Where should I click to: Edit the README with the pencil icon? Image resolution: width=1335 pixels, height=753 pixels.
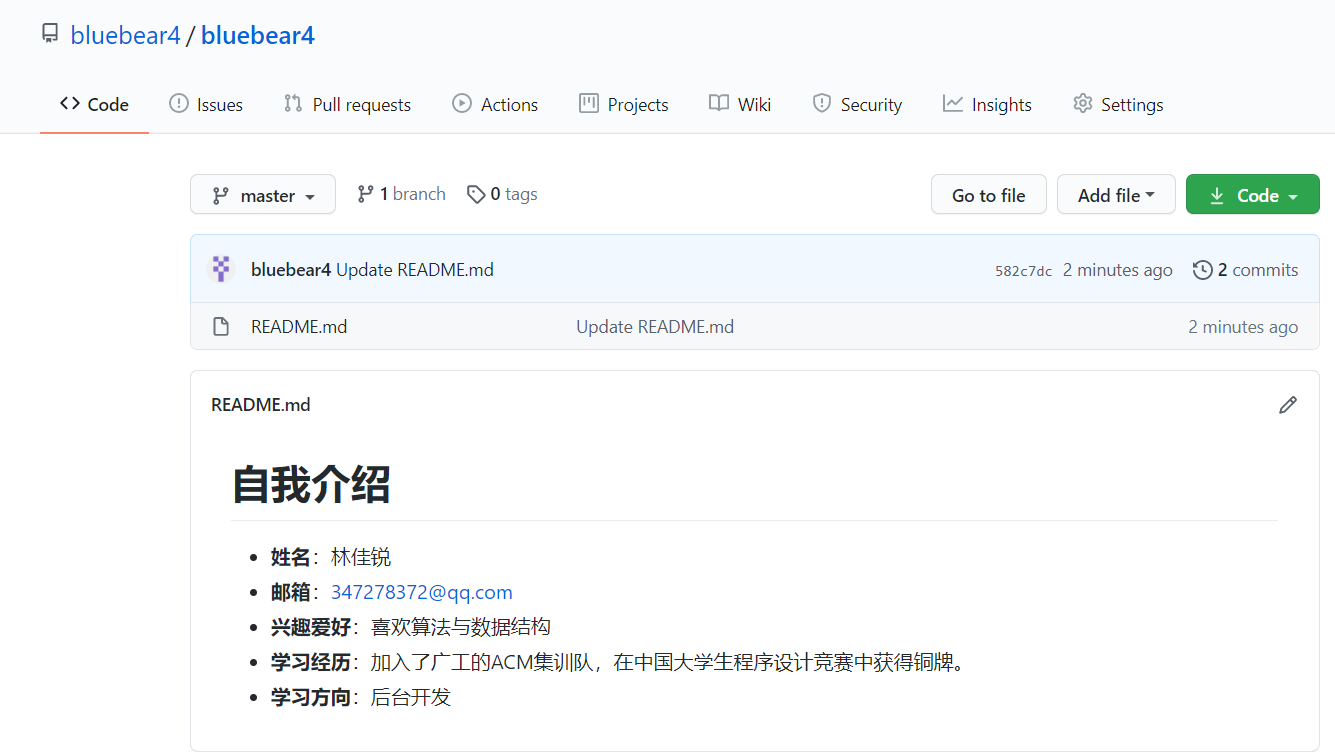pos(1288,405)
